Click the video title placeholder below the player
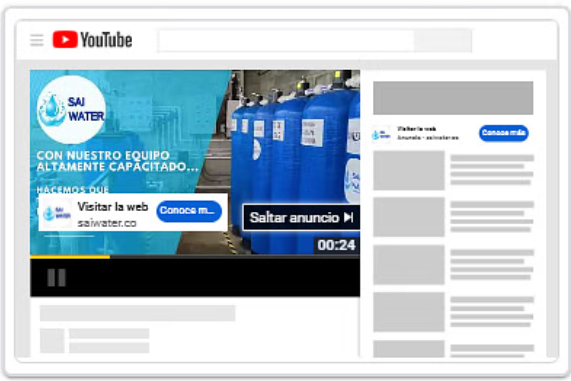571x381 pixels. tap(138, 313)
